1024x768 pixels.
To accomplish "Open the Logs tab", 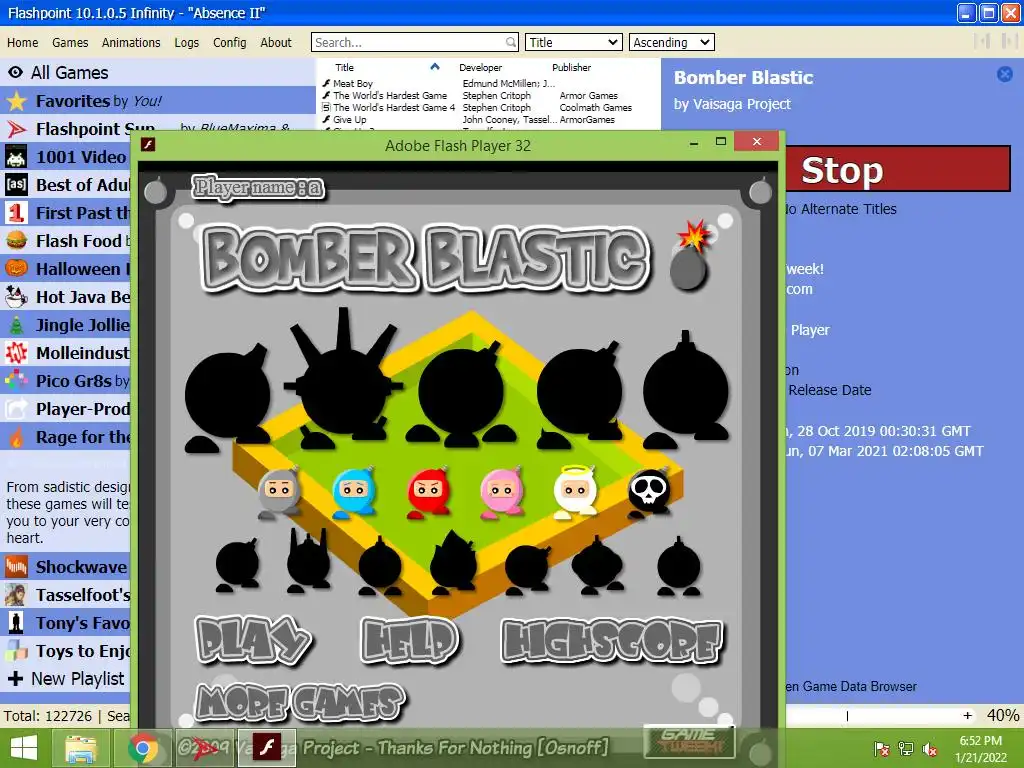I will click(186, 42).
